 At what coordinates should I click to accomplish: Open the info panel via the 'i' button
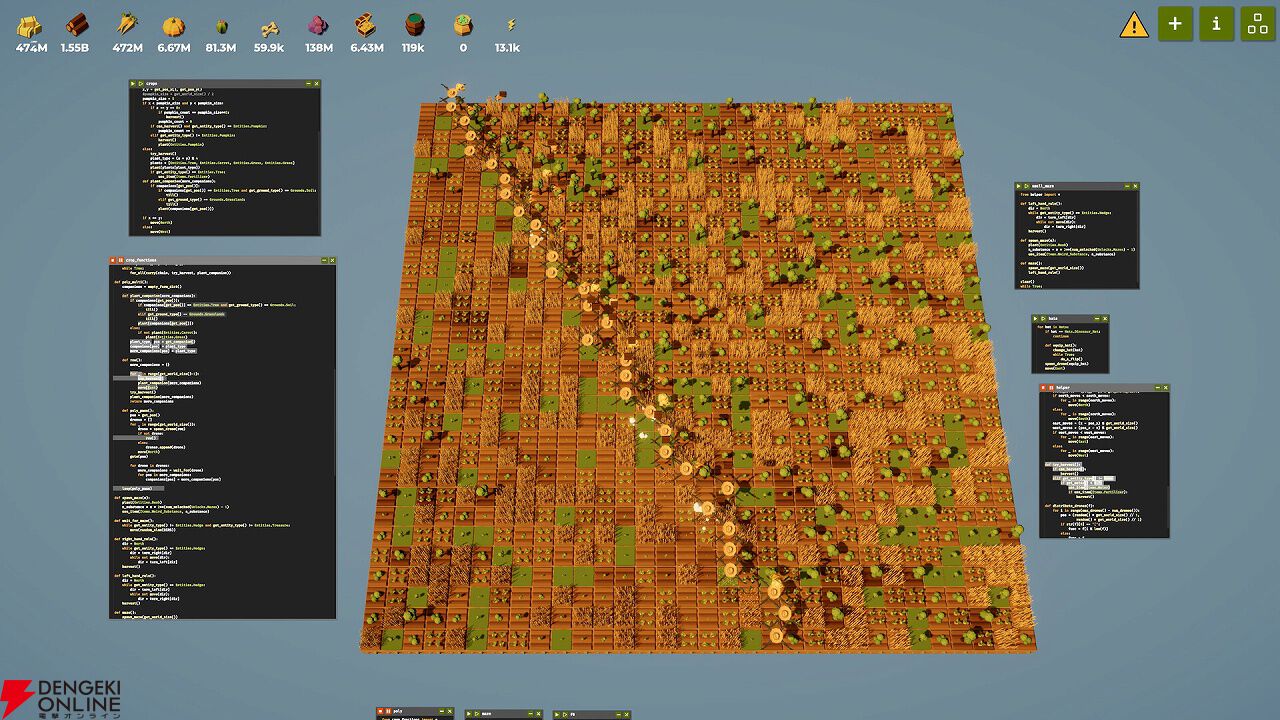click(x=1216, y=24)
